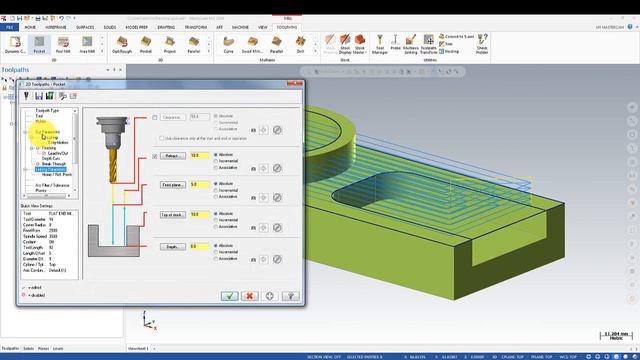640x360 pixels.
Task: Select Absolute for Top of stock
Action: 216,213
